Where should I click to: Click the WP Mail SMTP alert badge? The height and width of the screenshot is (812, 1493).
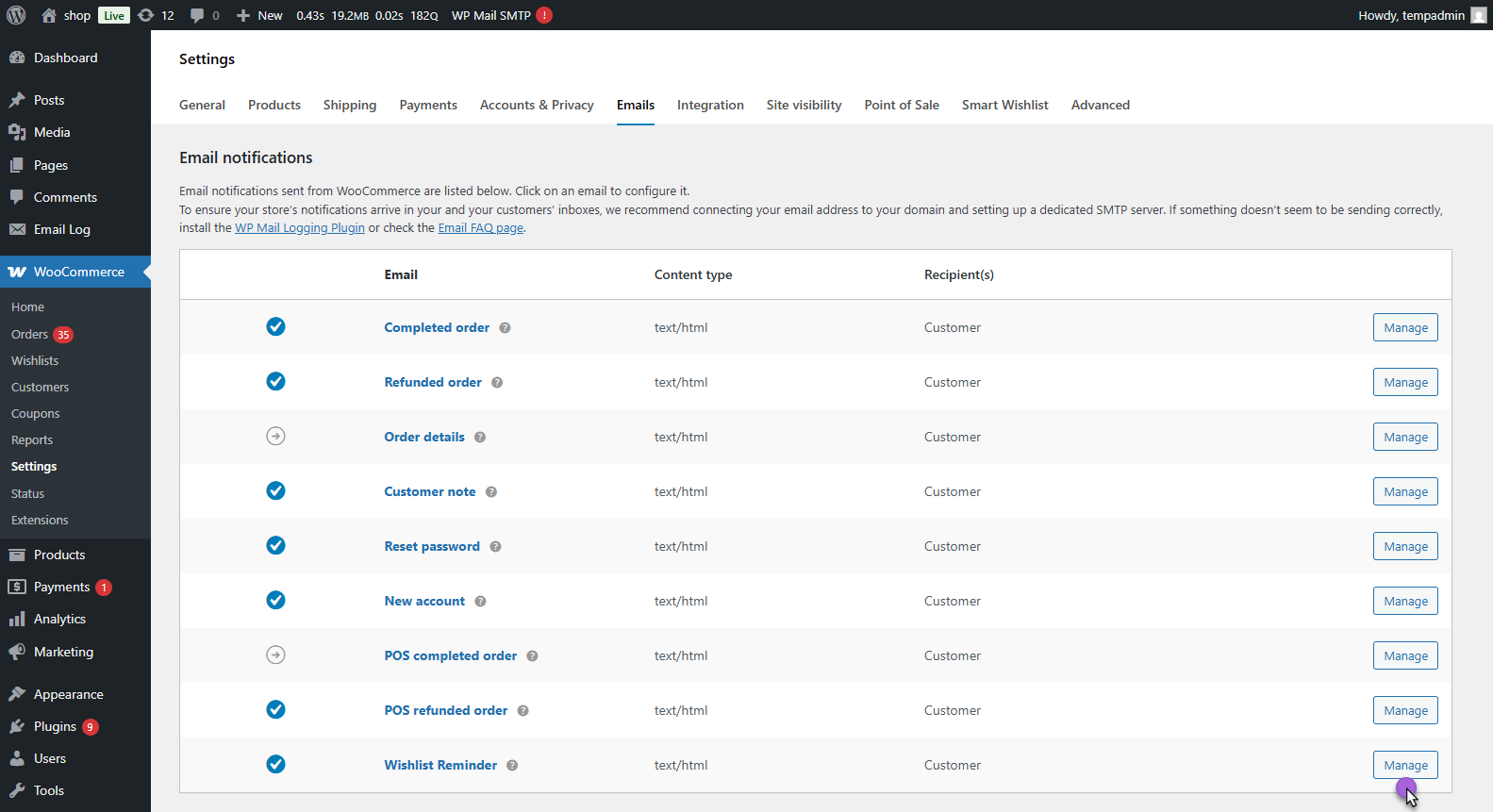click(x=544, y=15)
